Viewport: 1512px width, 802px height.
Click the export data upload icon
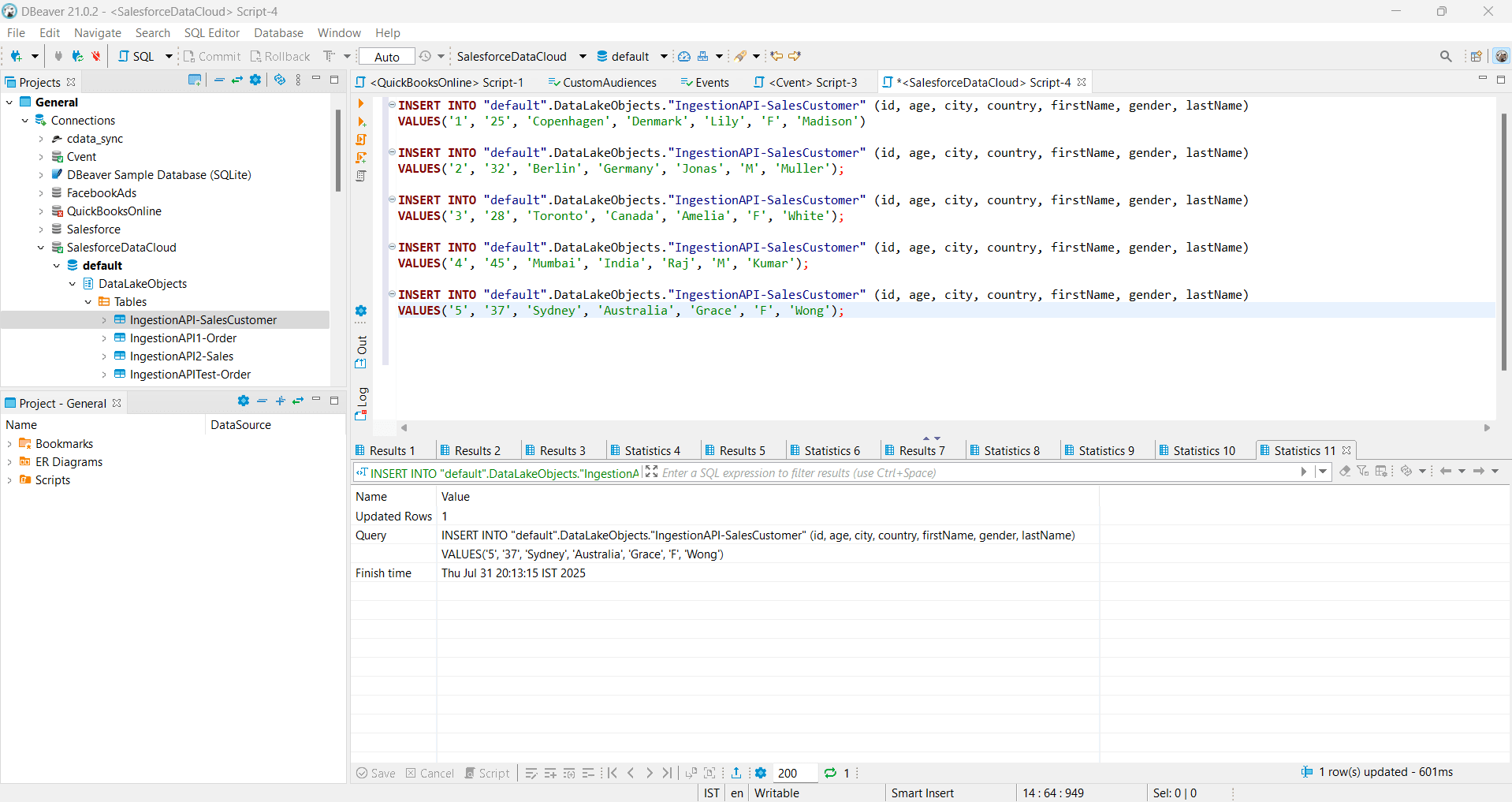[x=736, y=773]
